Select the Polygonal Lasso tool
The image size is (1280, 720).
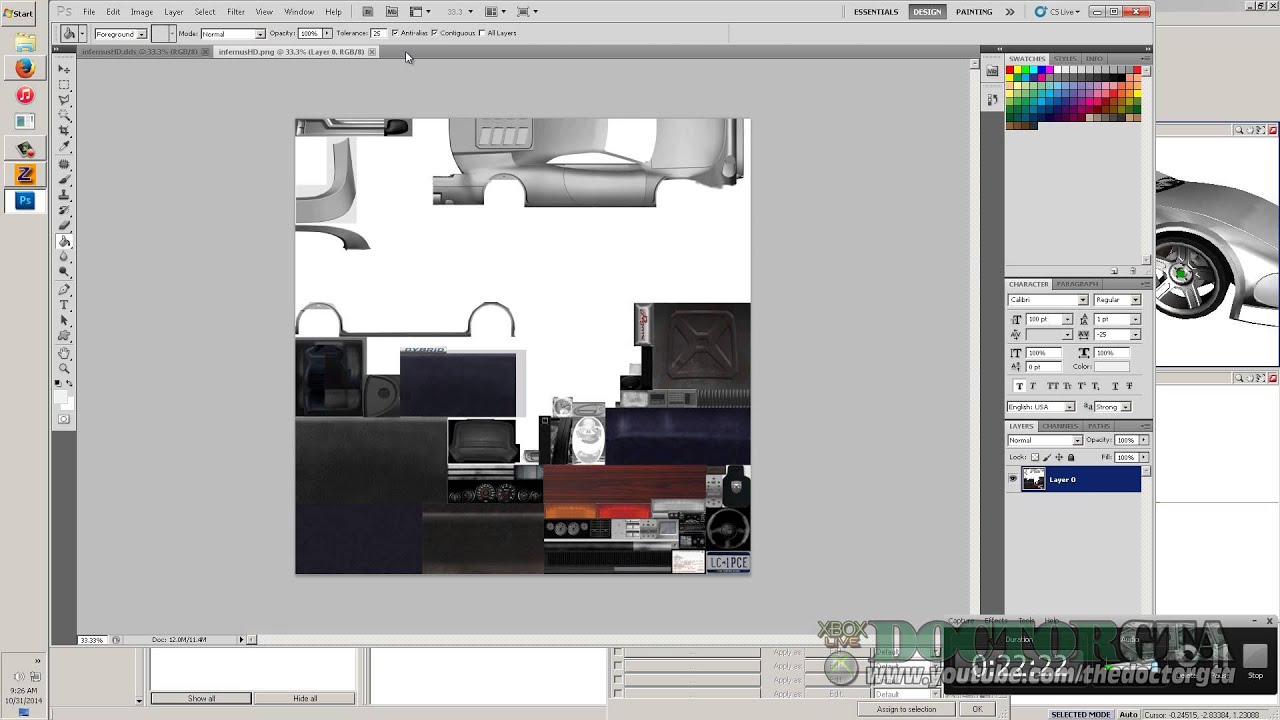click(64, 100)
